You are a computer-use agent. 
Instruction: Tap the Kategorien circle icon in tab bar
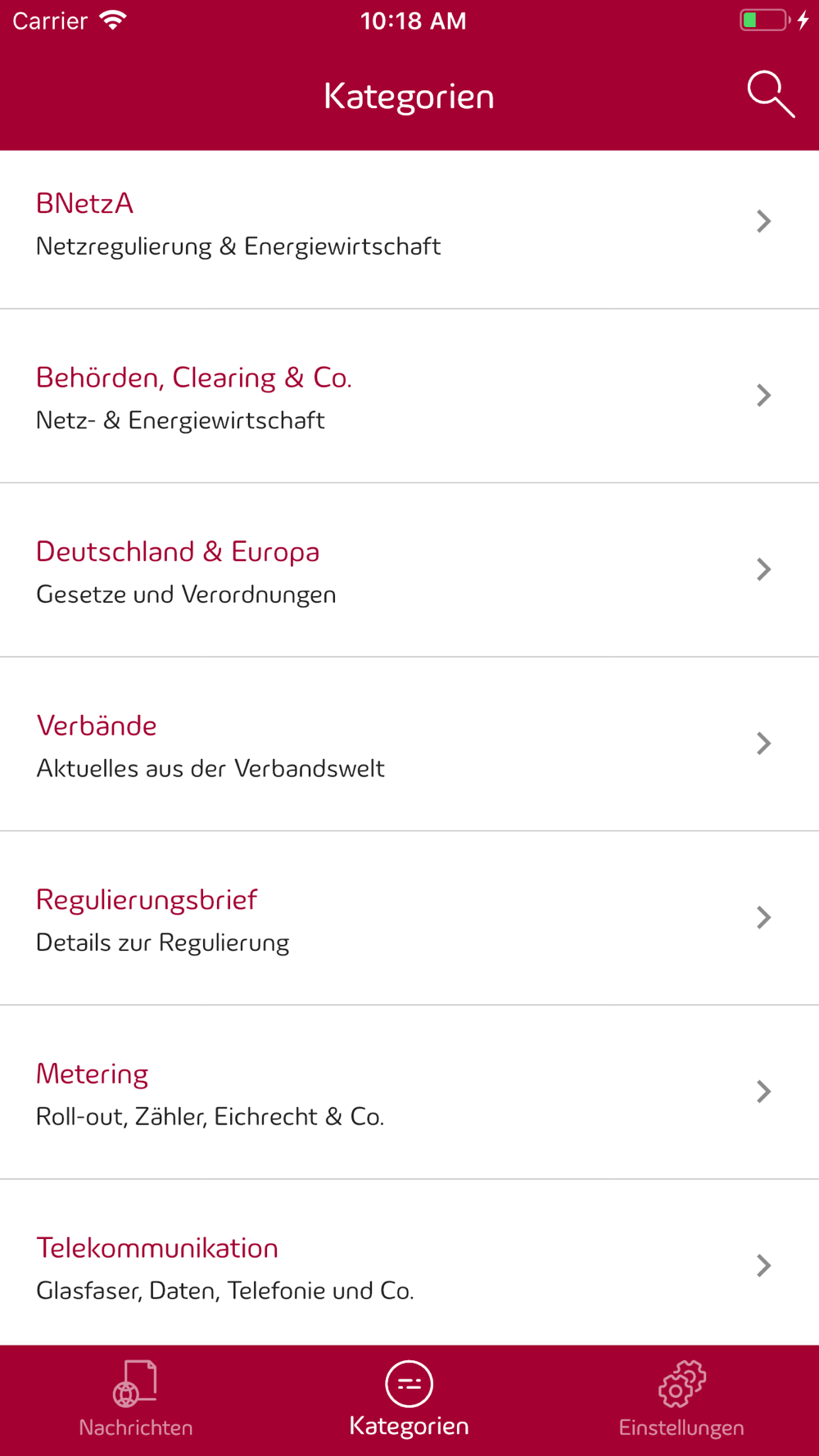(x=409, y=1384)
